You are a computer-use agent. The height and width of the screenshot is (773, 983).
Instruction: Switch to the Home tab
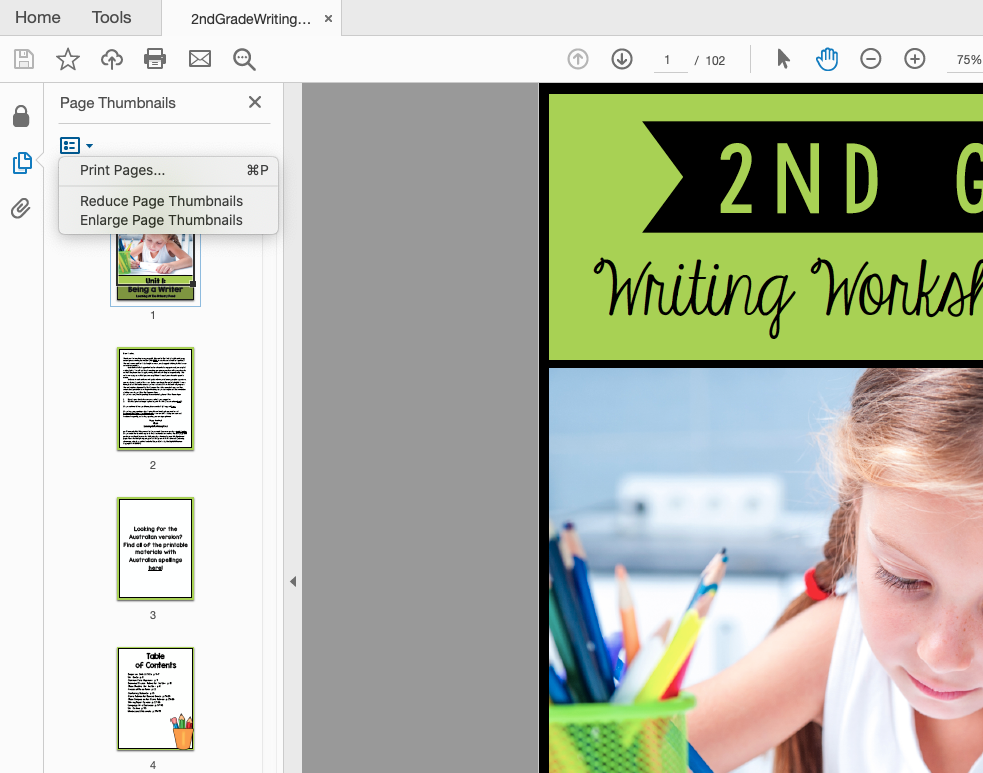tap(38, 18)
